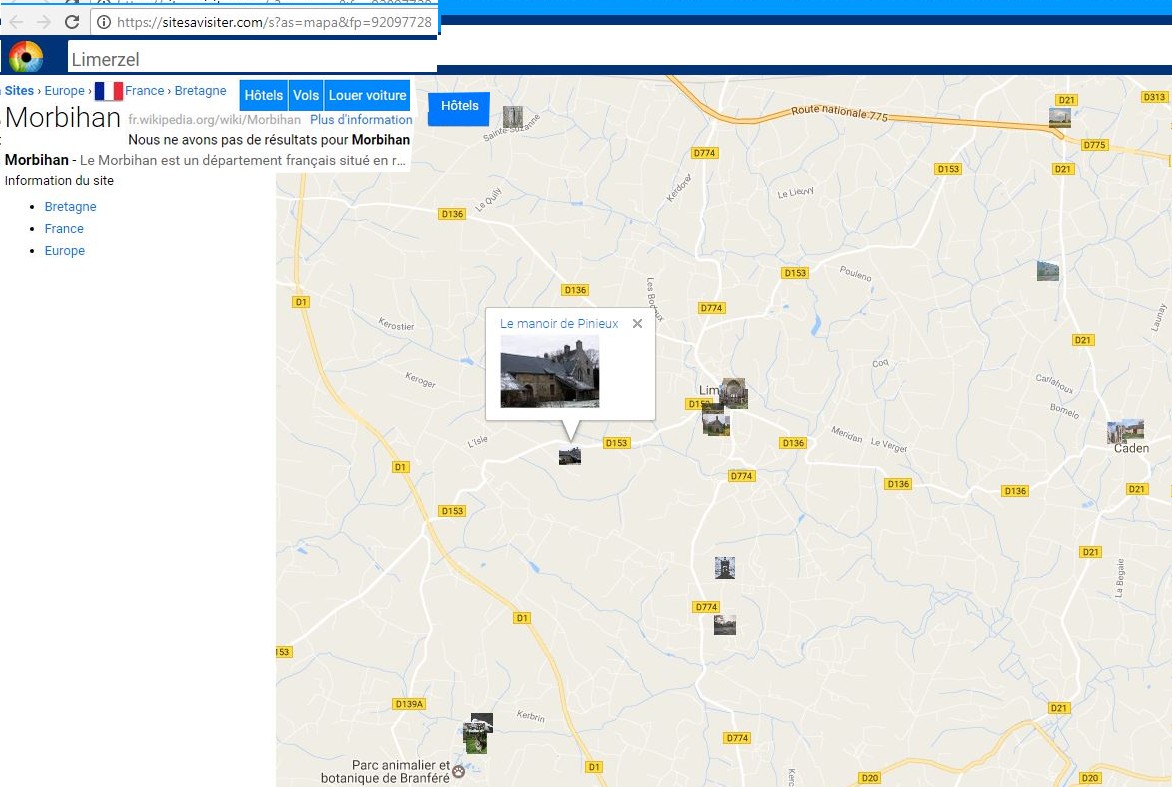
Task: Click the France list link
Action: click(64, 229)
